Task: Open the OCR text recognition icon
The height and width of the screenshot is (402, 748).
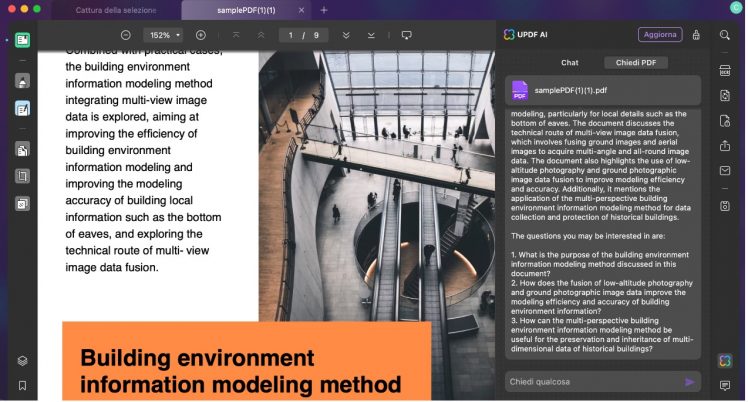Action: point(725,71)
